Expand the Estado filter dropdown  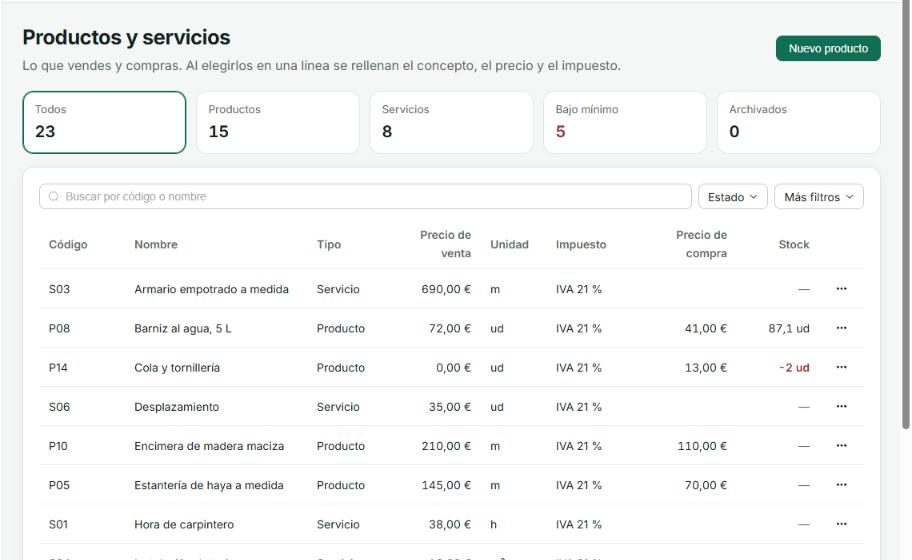click(x=732, y=197)
